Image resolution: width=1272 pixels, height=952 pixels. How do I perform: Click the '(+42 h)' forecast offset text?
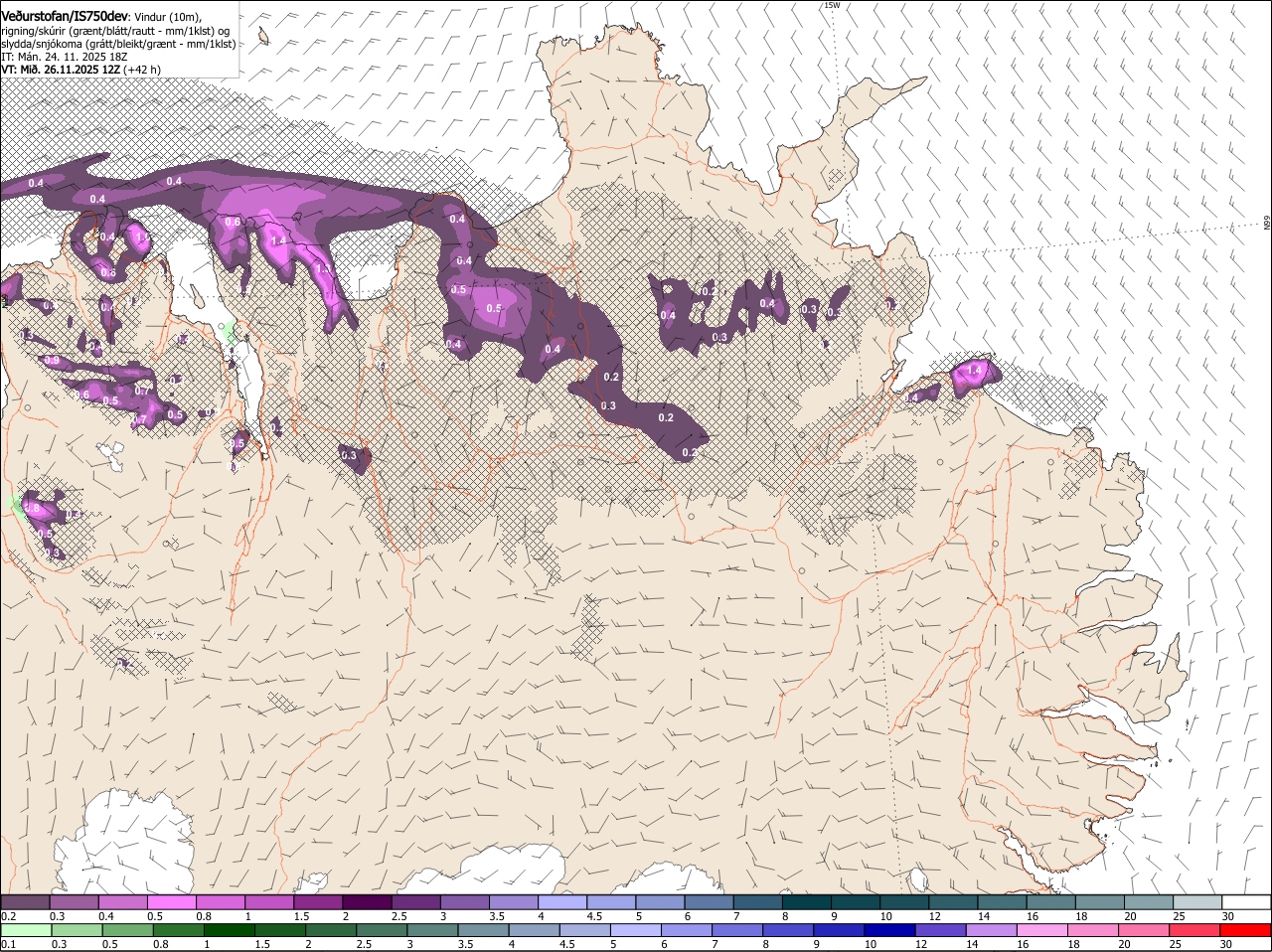(x=142, y=70)
